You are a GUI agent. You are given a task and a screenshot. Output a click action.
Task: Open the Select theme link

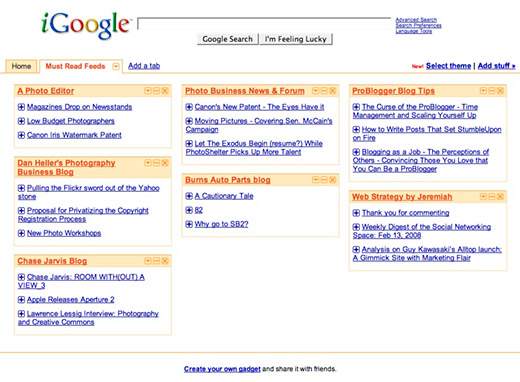448,66
